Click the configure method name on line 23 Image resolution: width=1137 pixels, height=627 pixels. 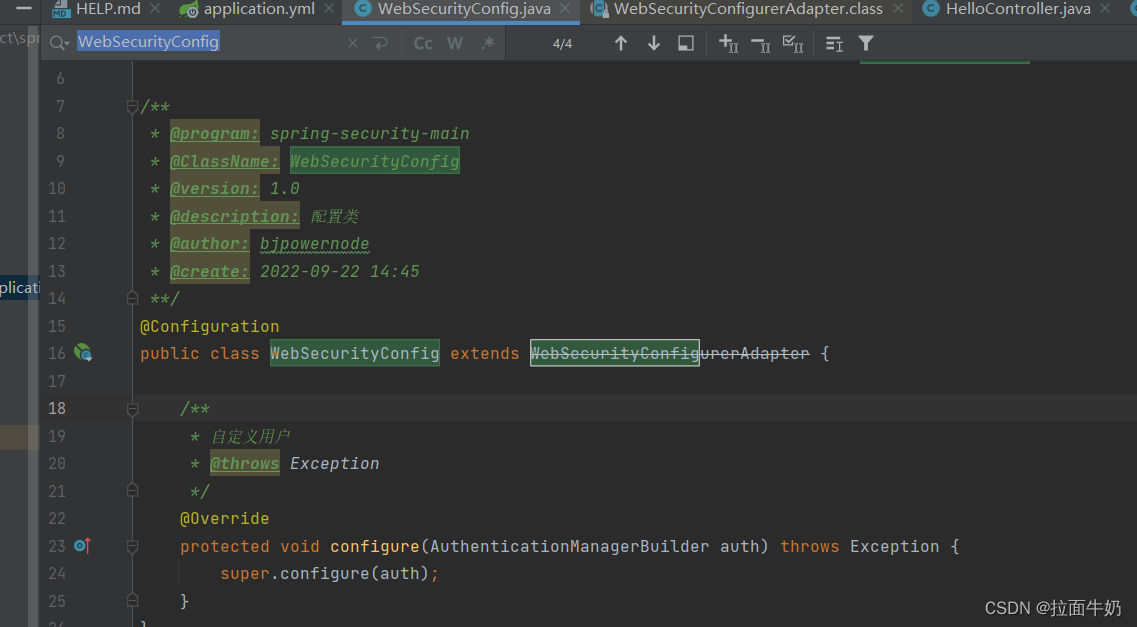pyautogui.click(x=375, y=547)
